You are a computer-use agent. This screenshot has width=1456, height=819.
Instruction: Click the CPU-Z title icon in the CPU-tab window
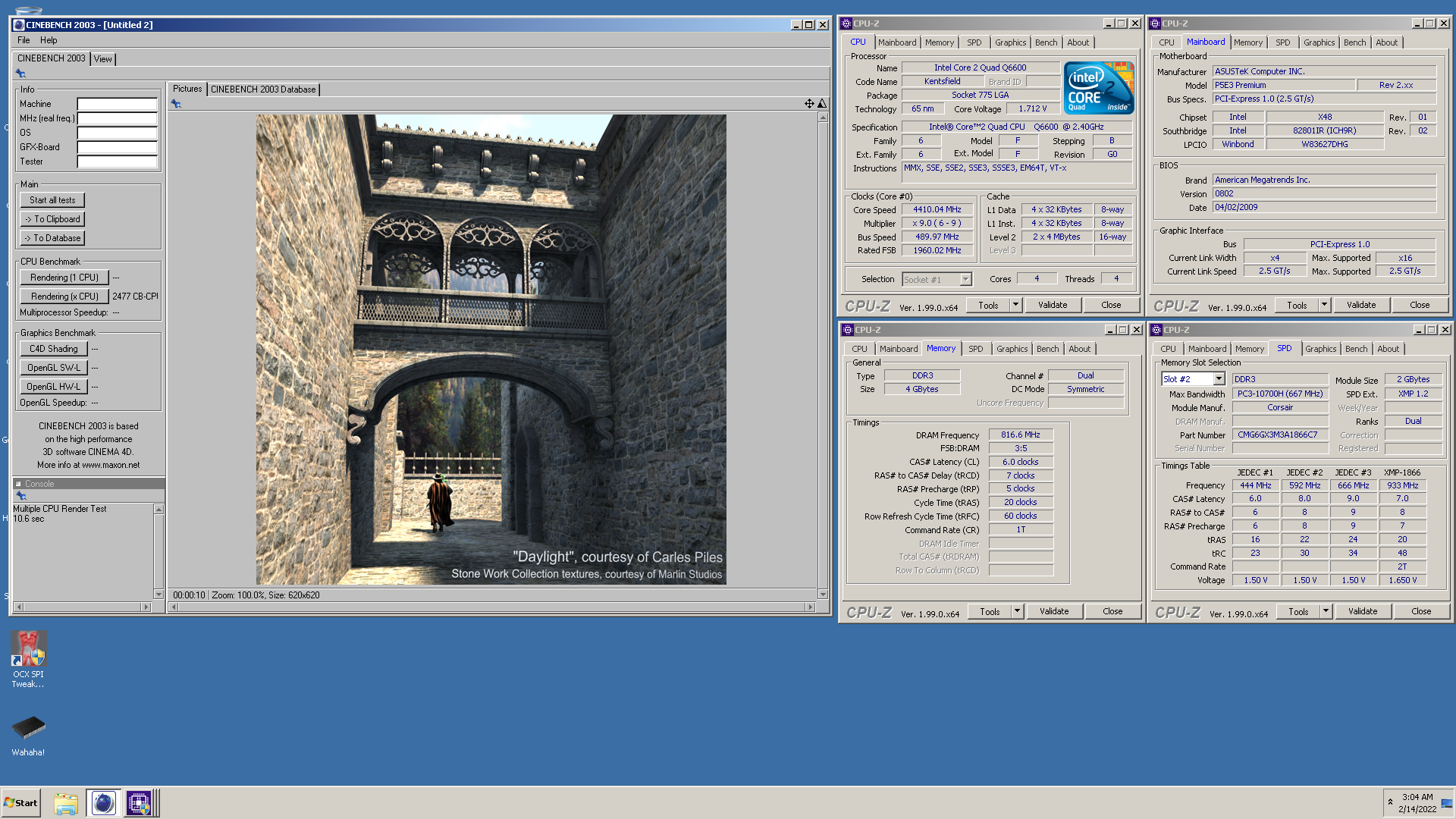pyautogui.click(x=846, y=24)
